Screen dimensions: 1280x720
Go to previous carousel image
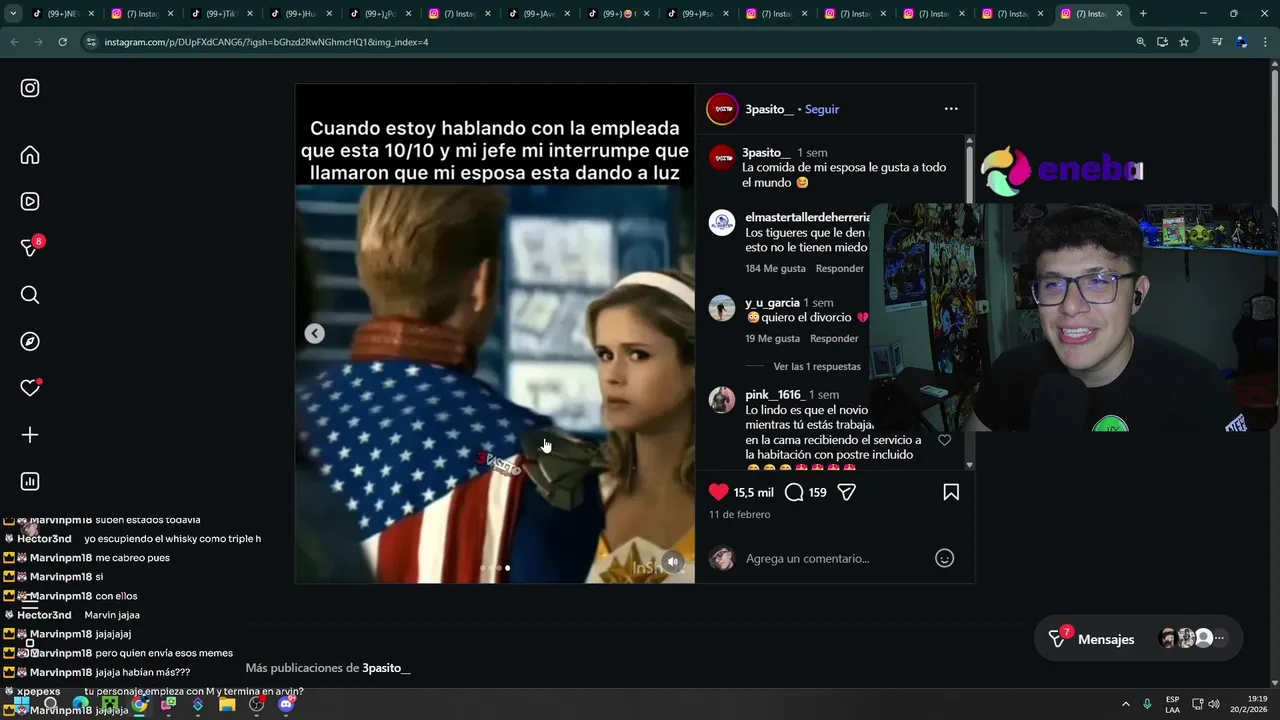314,334
